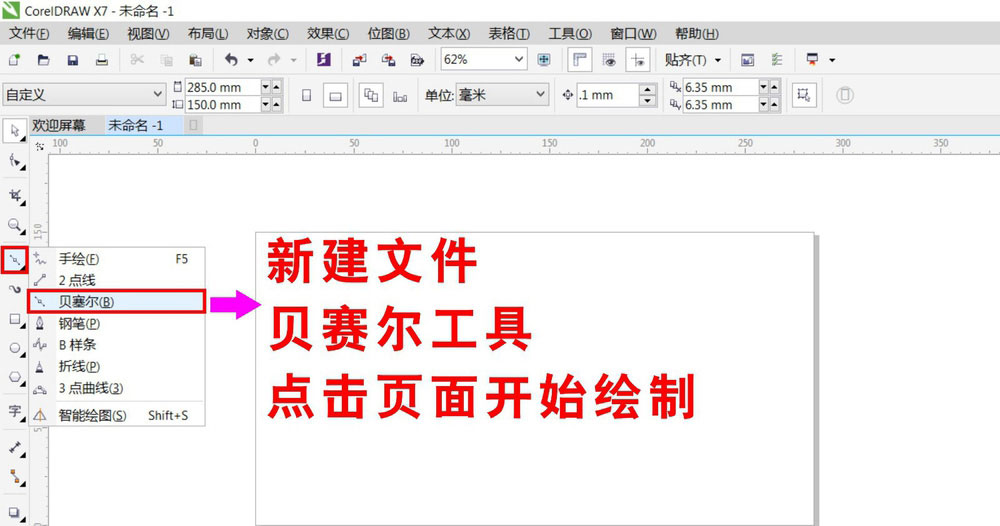
Task: Set page to landscape orientation
Action: click(335, 96)
